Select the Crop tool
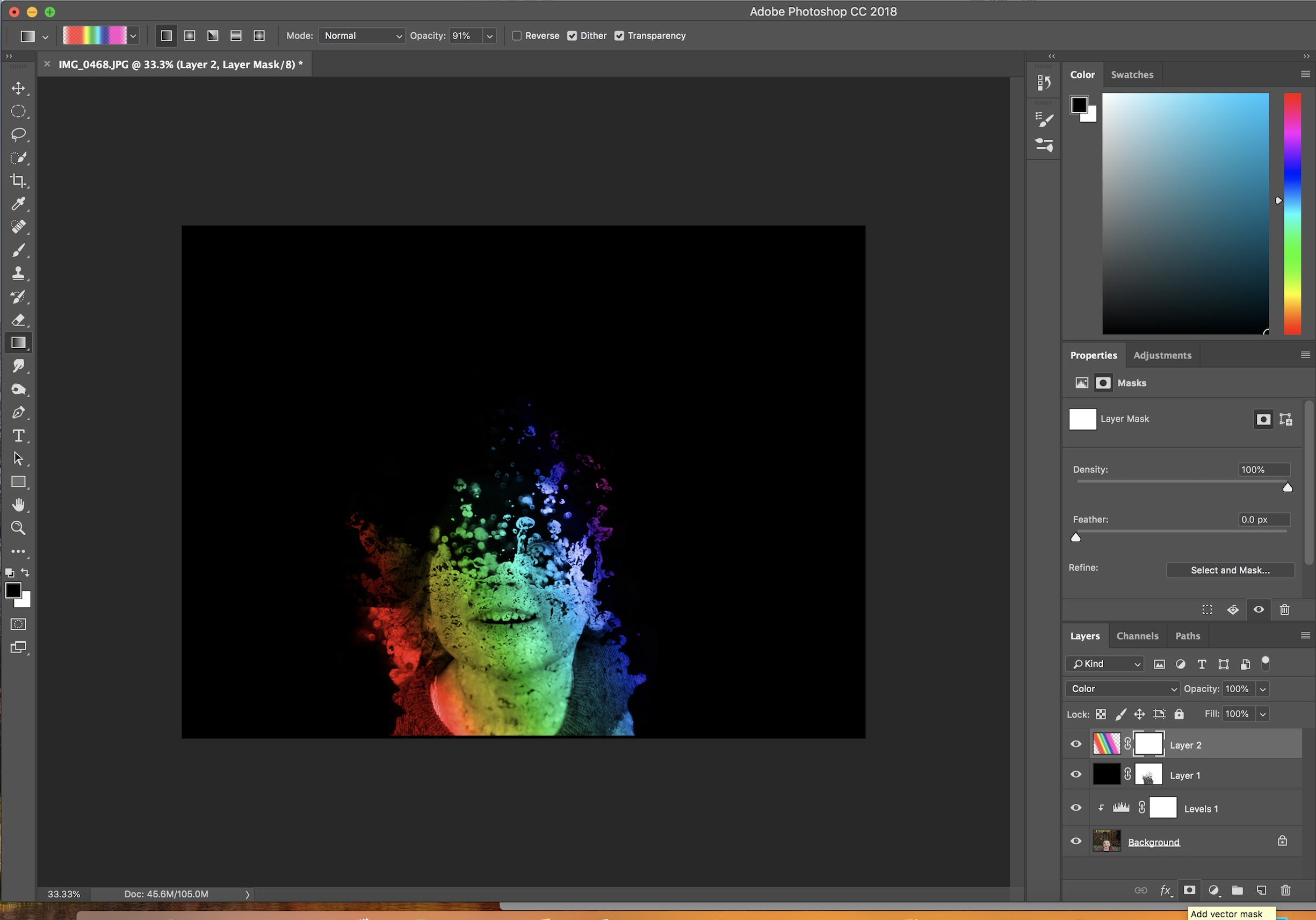This screenshot has width=1316, height=920. click(x=18, y=181)
